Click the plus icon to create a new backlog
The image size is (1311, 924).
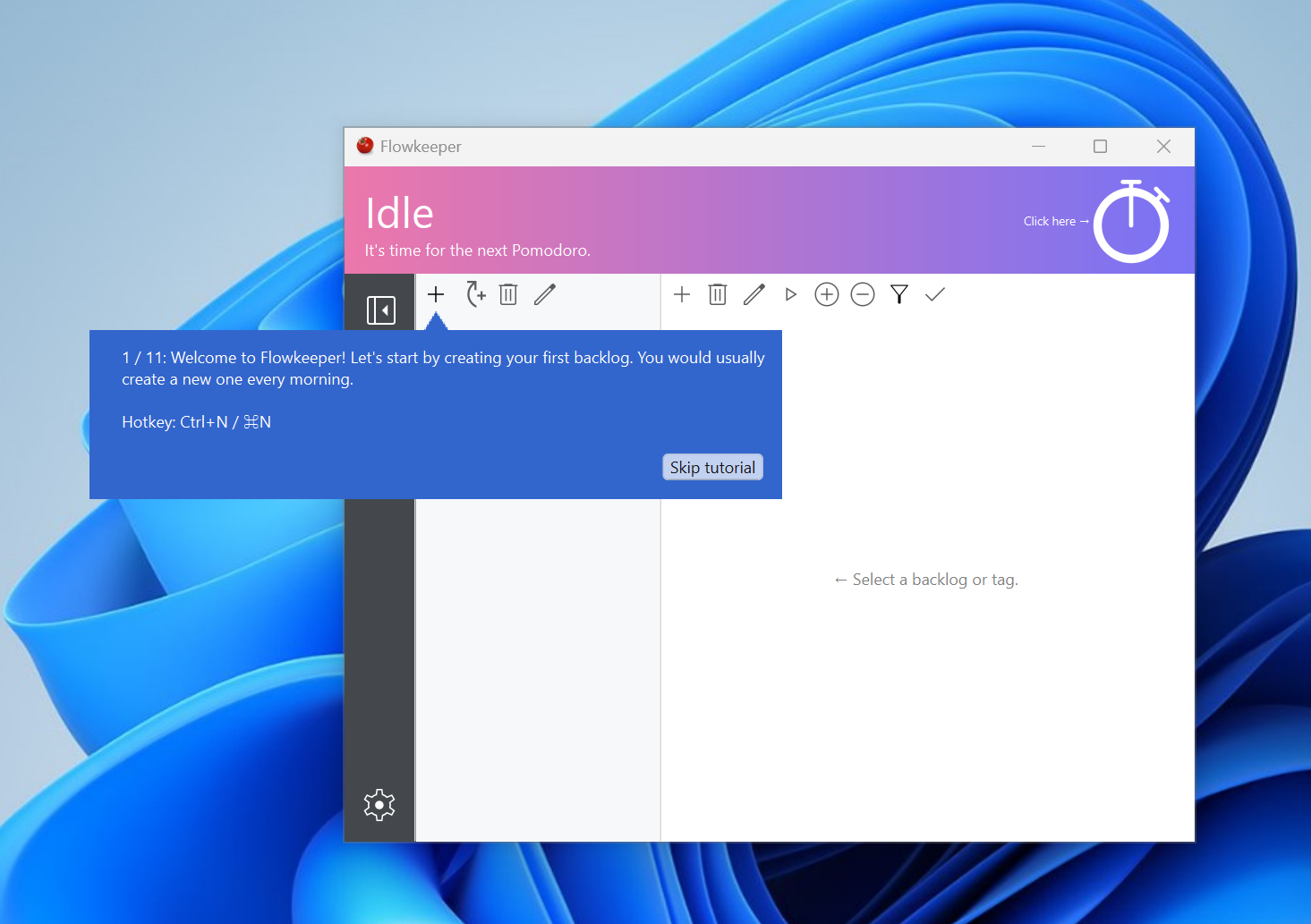(436, 294)
